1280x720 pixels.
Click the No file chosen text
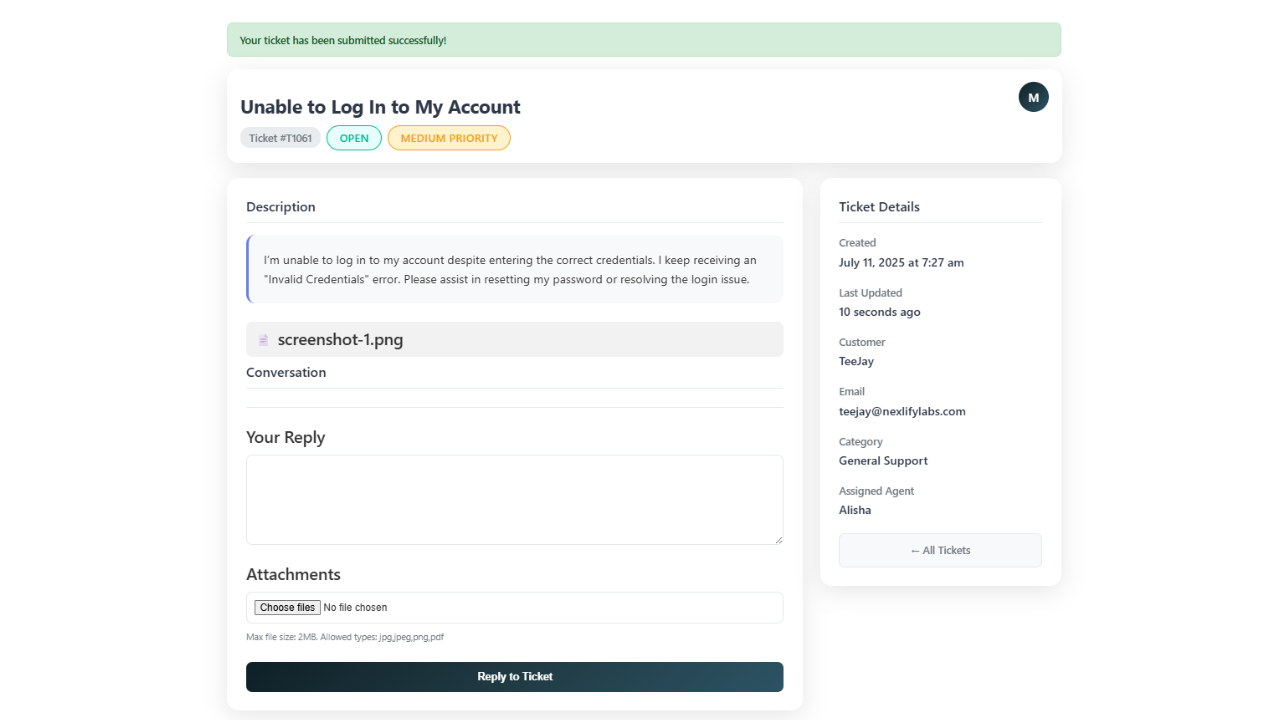pos(355,608)
